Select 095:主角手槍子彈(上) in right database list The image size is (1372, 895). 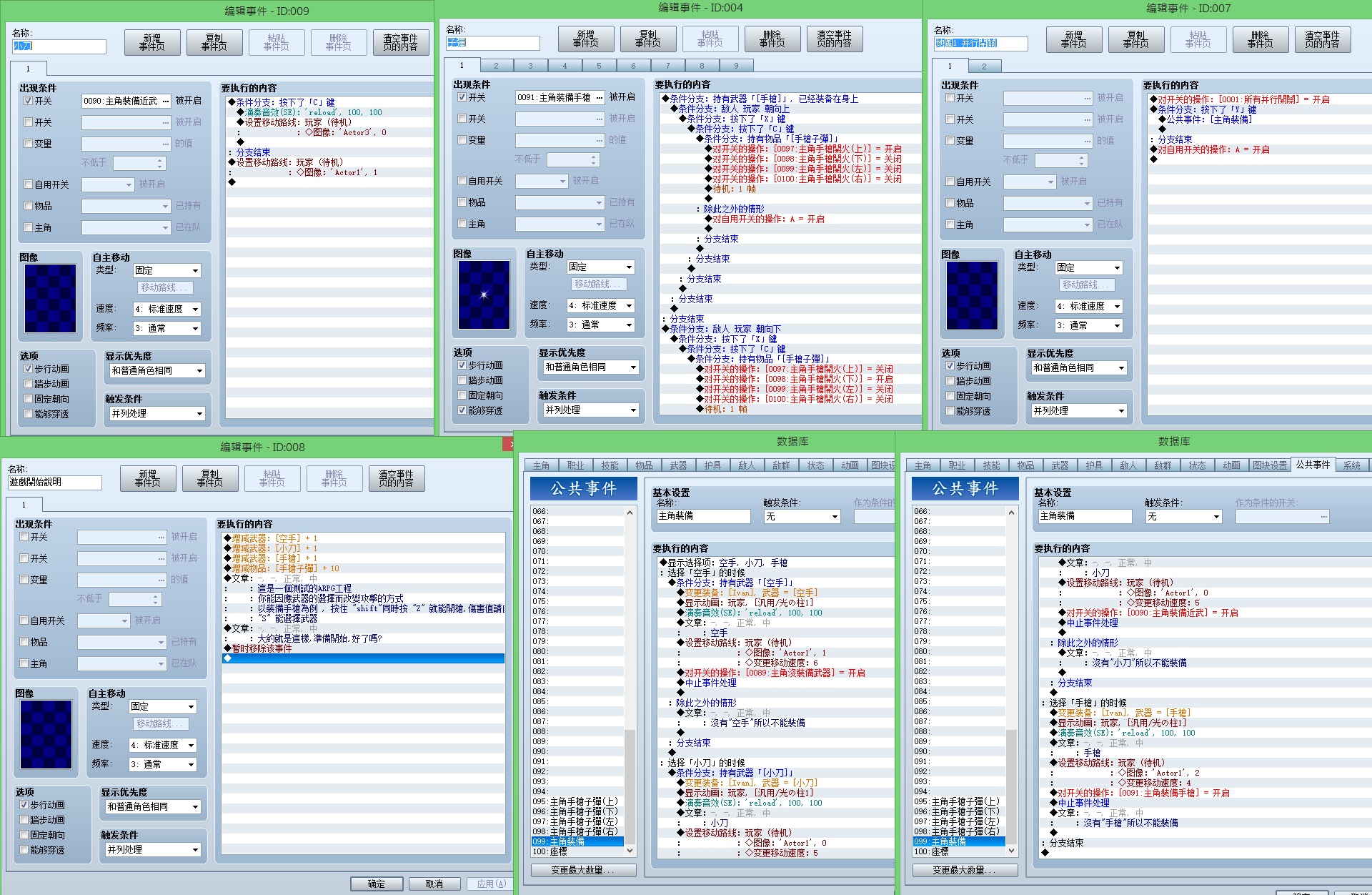958,801
